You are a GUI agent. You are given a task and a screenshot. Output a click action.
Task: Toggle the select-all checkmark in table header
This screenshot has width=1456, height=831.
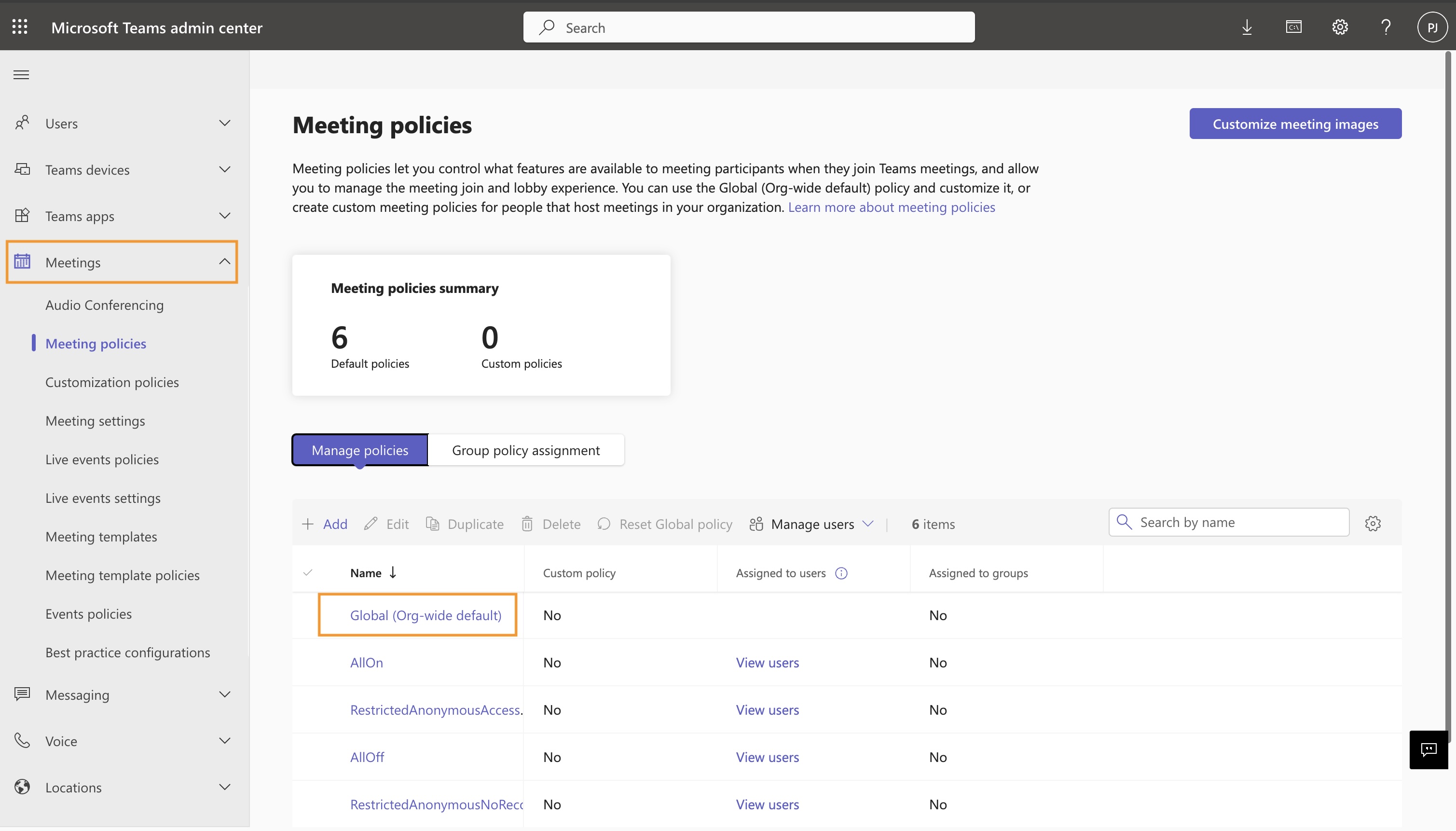308,572
